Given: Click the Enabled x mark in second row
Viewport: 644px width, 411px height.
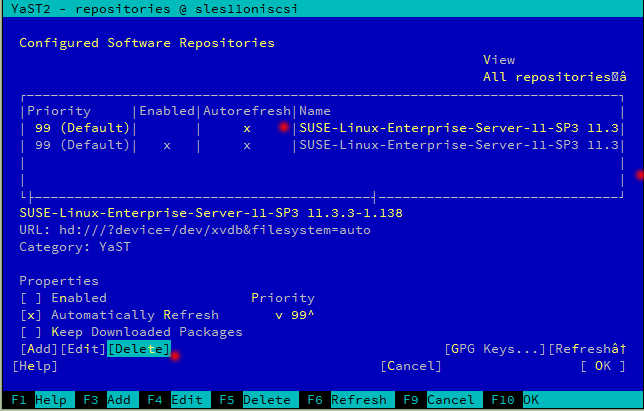Looking at the screenshot, I should coord(167,146).
